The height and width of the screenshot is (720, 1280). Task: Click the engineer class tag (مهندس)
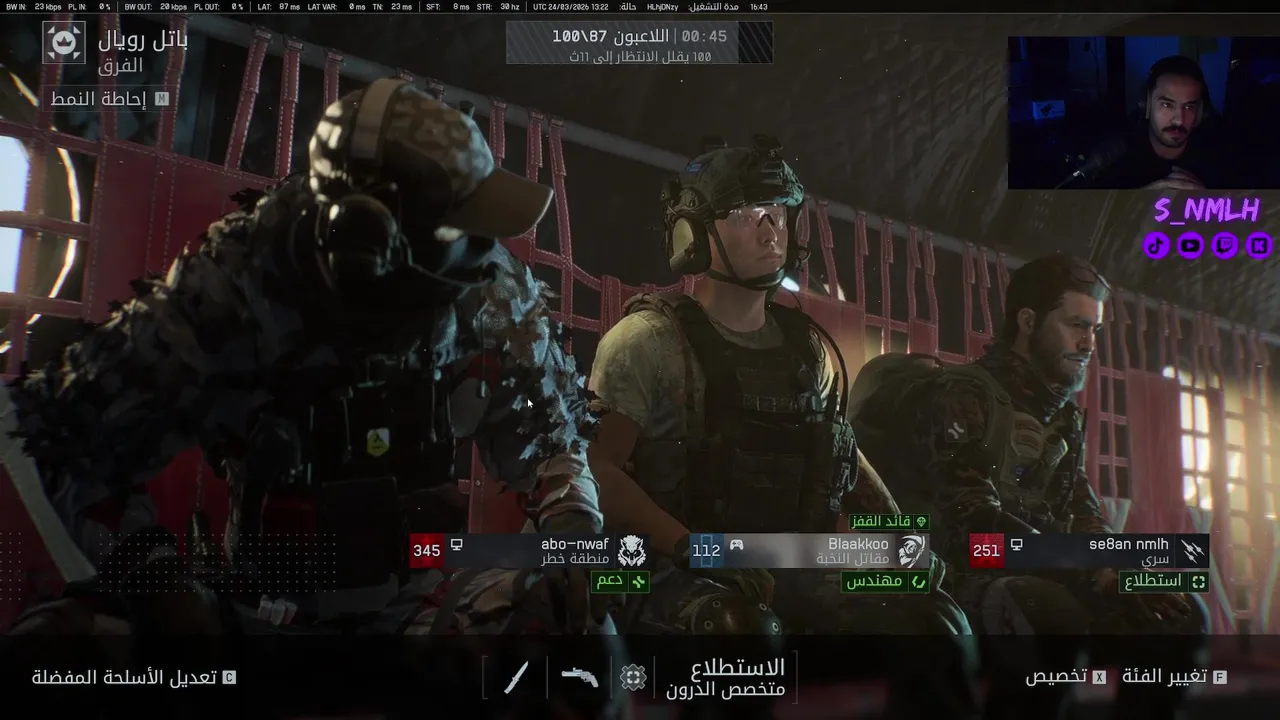(885, 581)
